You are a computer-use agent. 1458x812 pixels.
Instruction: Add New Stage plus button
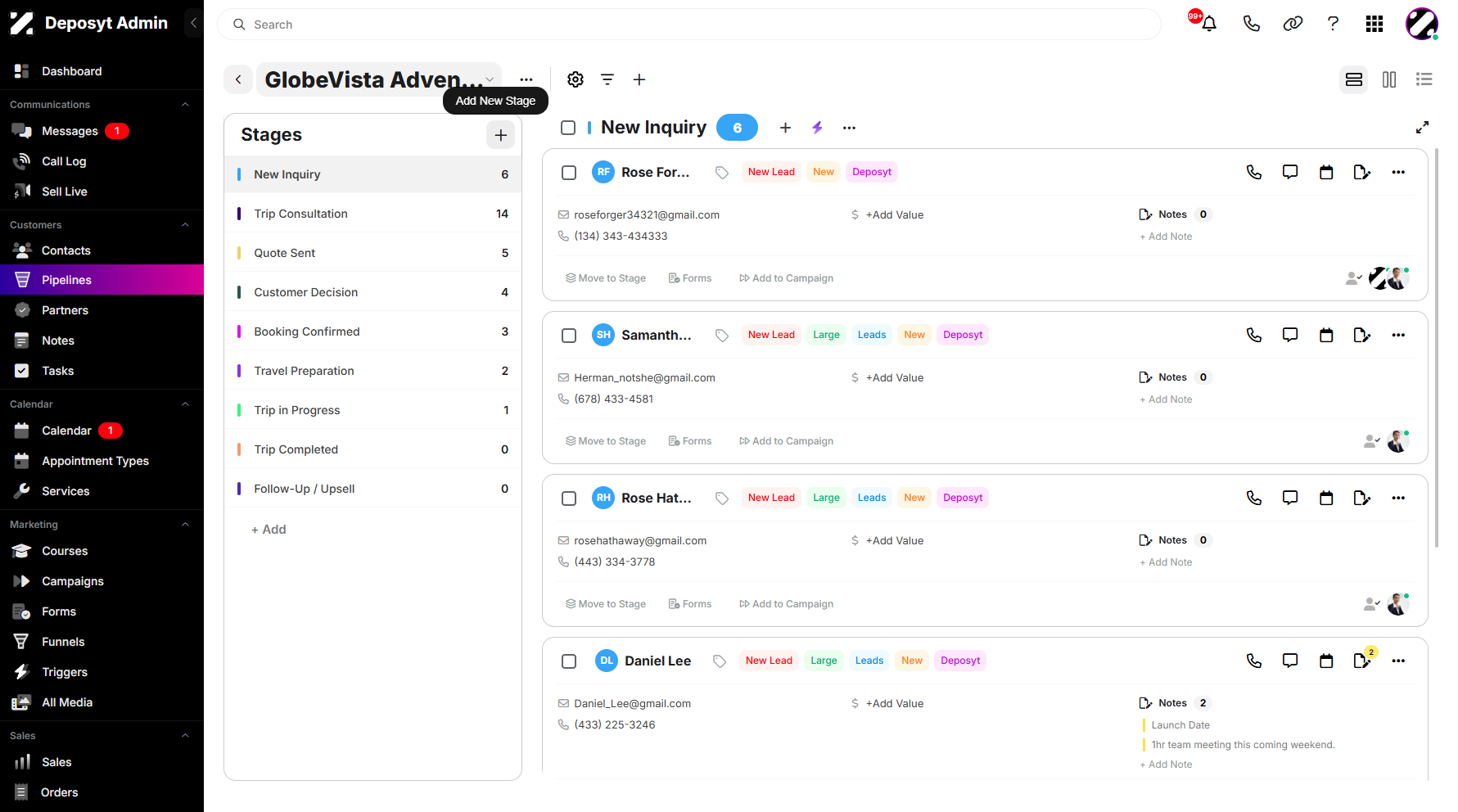click(501, 135)
